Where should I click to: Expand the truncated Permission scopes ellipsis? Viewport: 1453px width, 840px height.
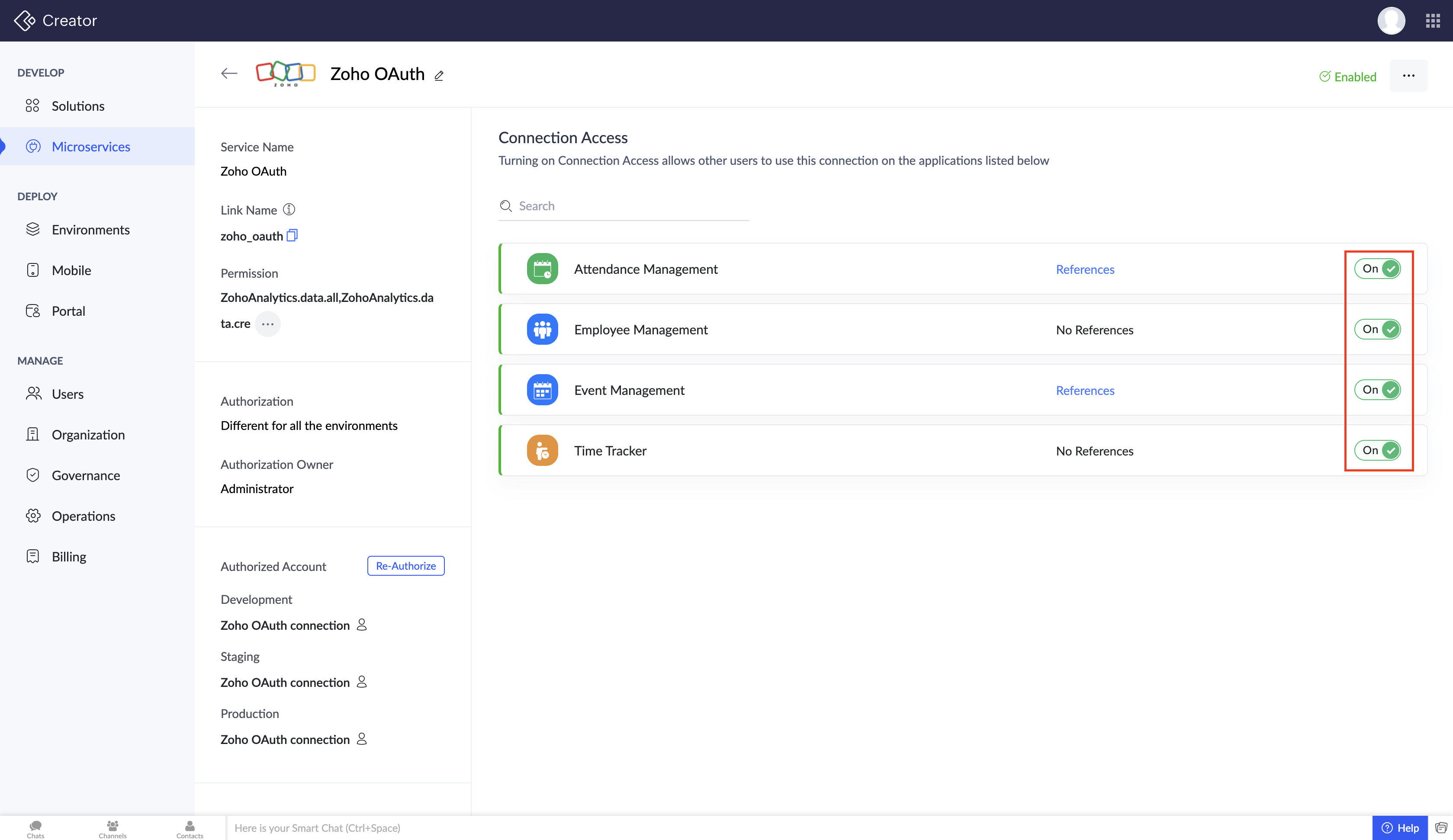click(267, 324)
